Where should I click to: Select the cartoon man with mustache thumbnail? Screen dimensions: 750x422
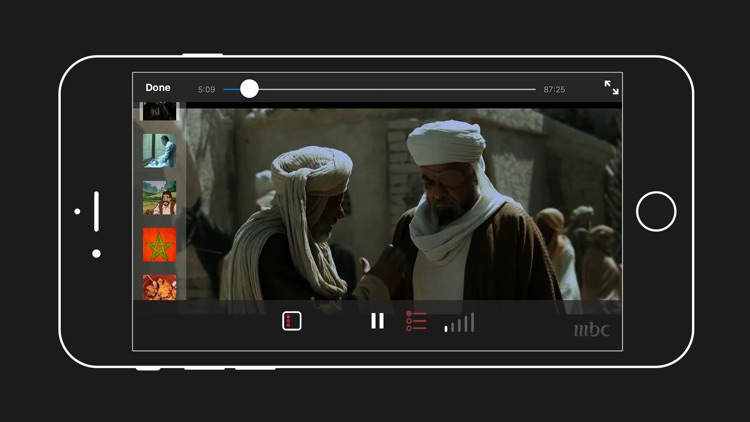coord(159,198)
